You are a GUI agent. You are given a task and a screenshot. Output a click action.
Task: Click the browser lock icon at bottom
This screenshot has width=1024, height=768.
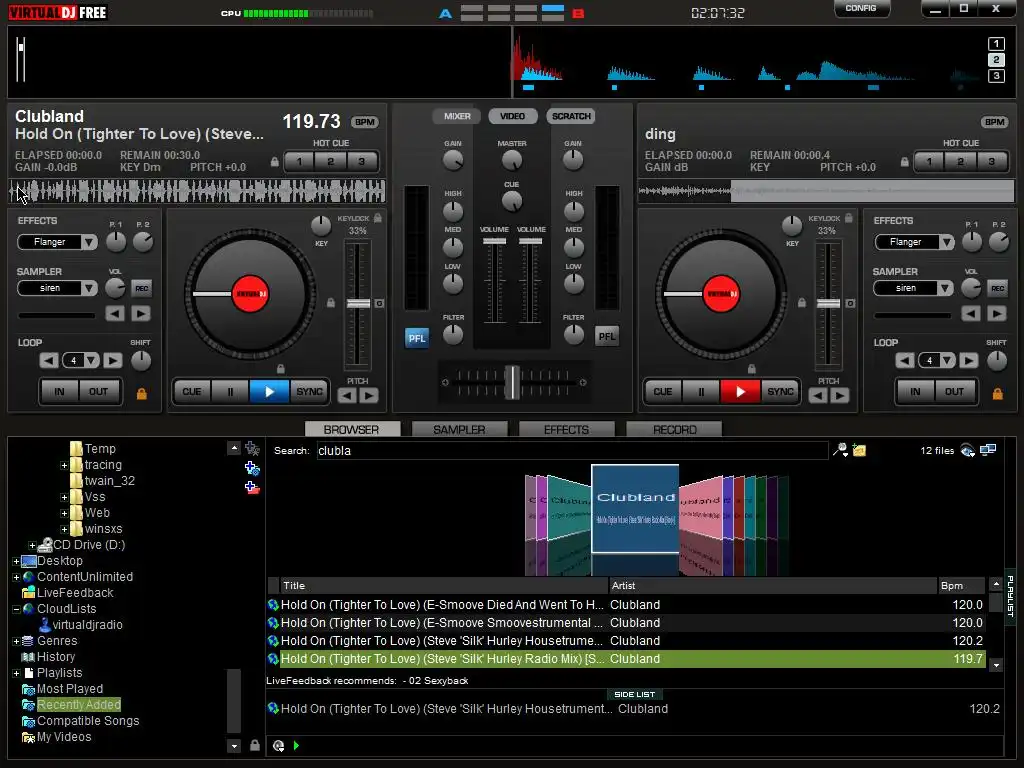click(x=255, y=745)
